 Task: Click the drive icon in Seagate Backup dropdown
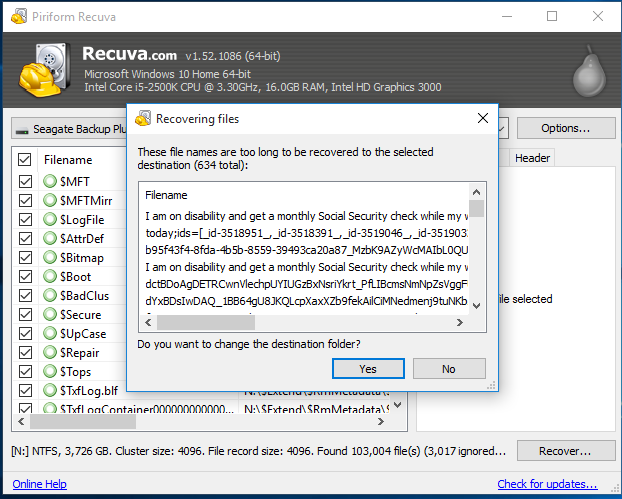[22, 130]
